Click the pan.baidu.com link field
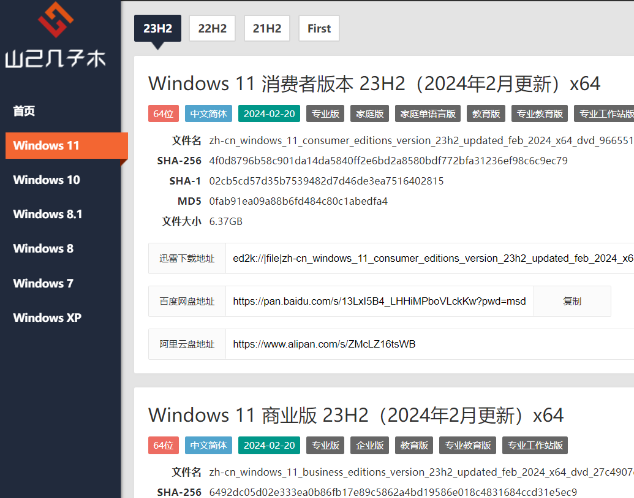Viewport: 634px width, 498px height. (379, 302)
